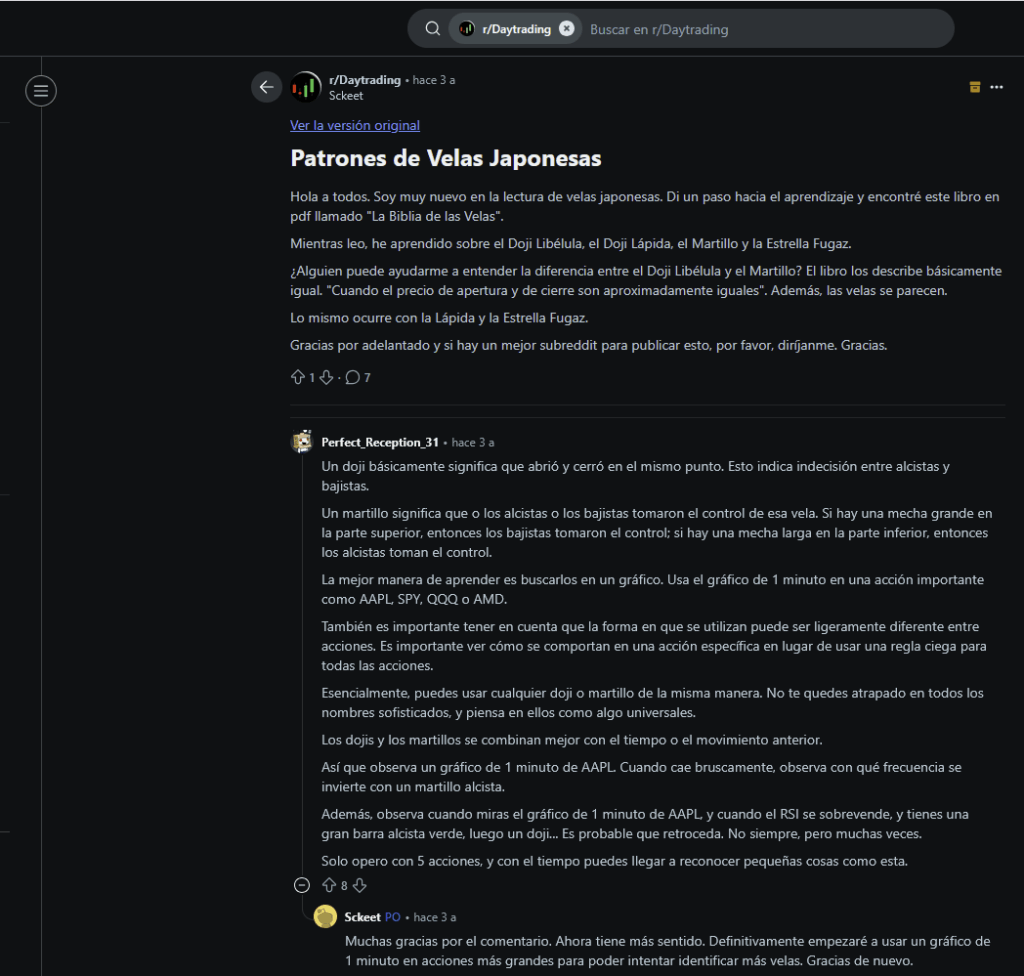The image size is (1024, 976).
Task: Collapse Perfect_Reception_31's comment thread
Action: [300, 885]
